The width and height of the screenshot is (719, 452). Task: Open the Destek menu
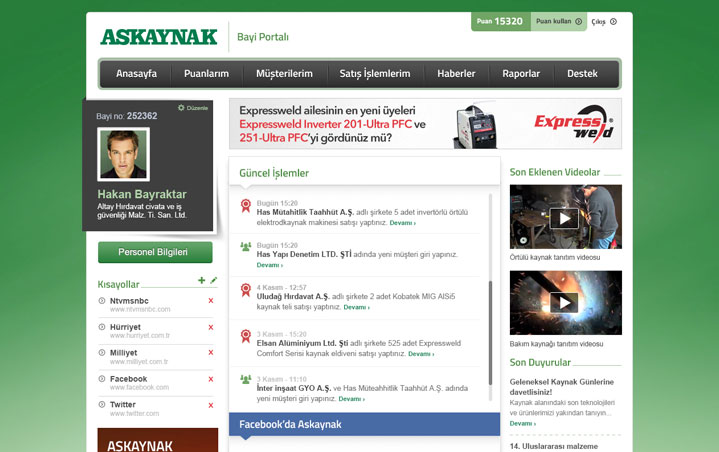point(582,73)
